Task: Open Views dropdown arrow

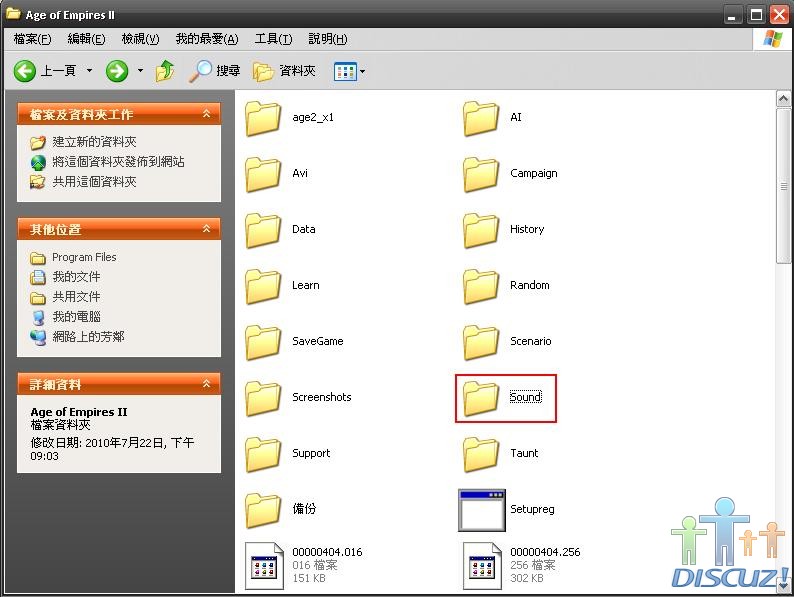Action: point(363,71)
